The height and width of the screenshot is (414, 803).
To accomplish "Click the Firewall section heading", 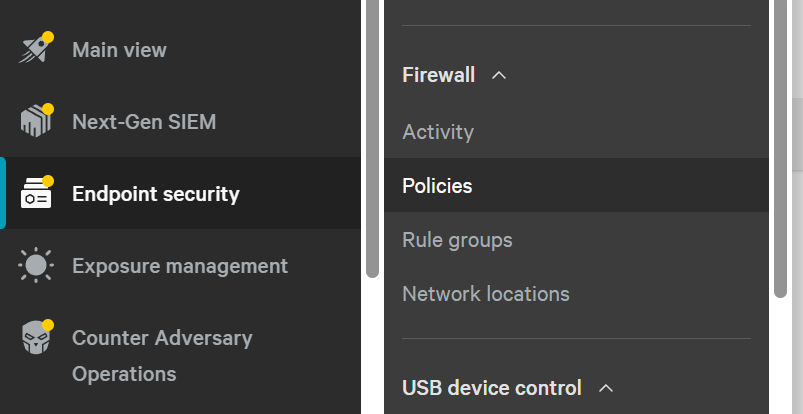I will pos(438,75).
